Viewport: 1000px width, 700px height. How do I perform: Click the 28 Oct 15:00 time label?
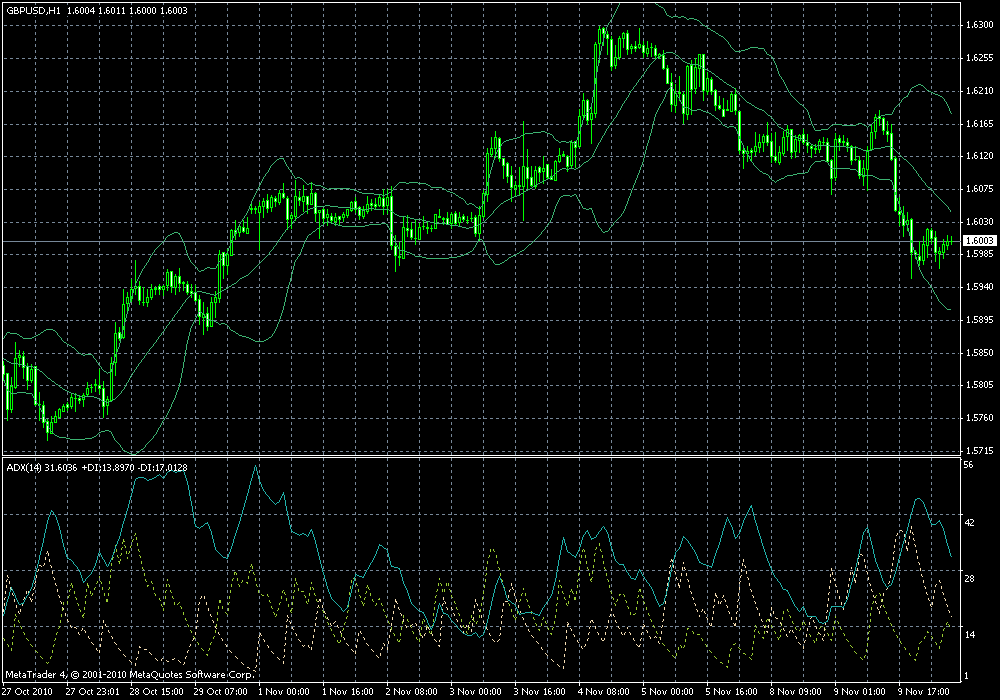(157, 692)
